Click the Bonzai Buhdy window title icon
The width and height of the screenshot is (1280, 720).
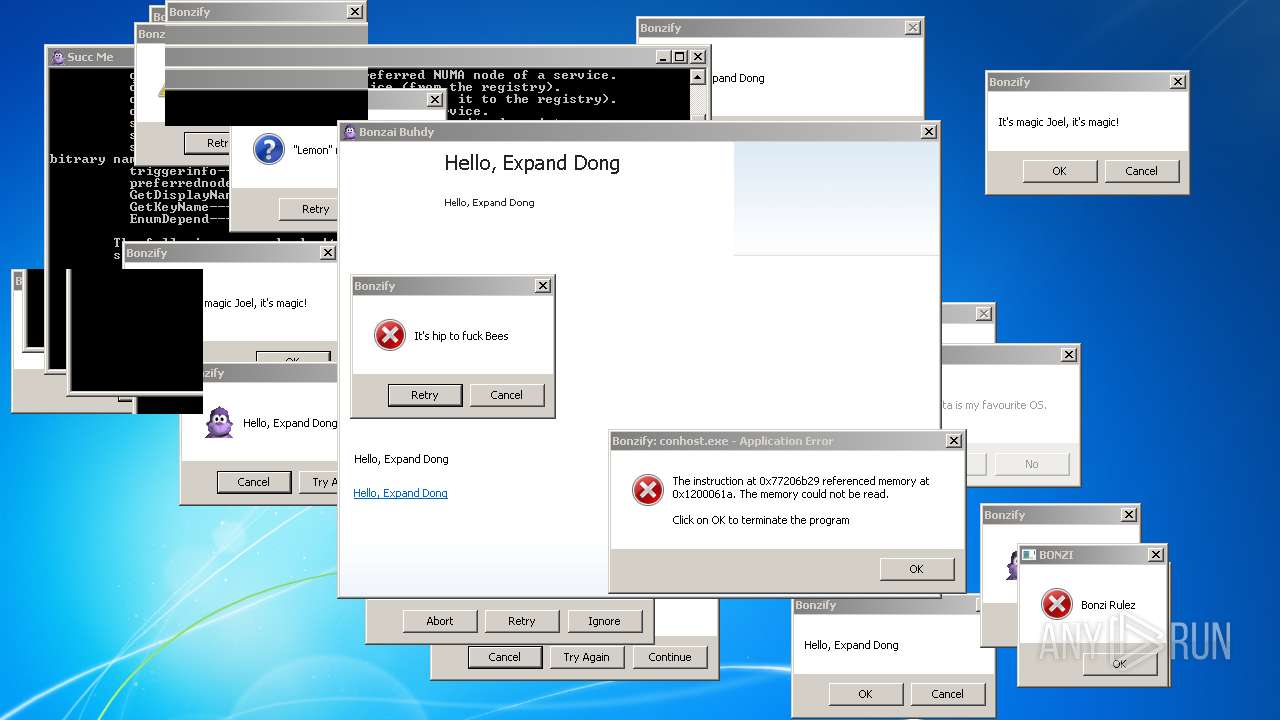click(350, 132)
